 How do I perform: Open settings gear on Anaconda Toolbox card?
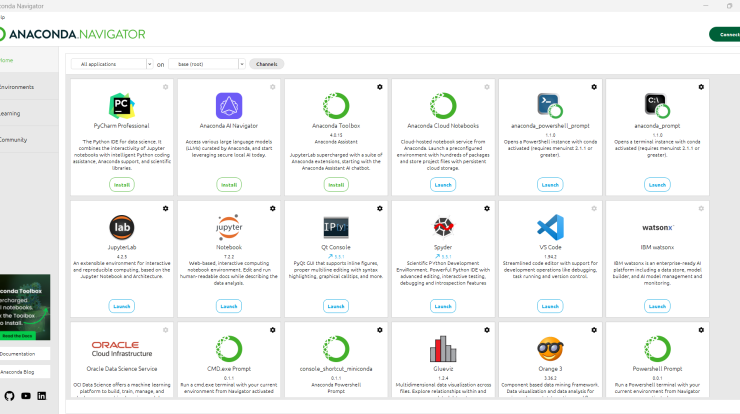380,87
